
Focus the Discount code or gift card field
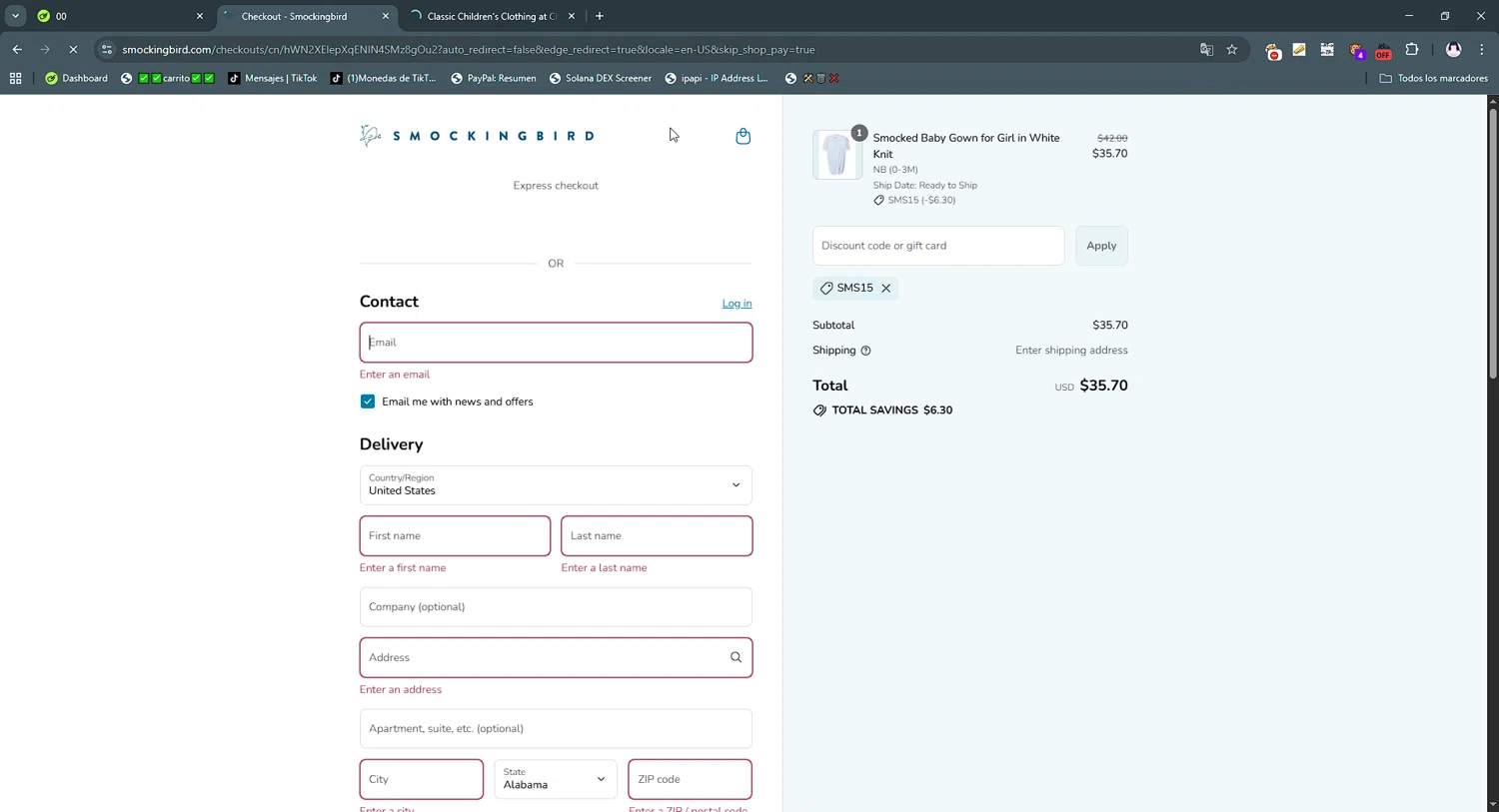[938, 246]
